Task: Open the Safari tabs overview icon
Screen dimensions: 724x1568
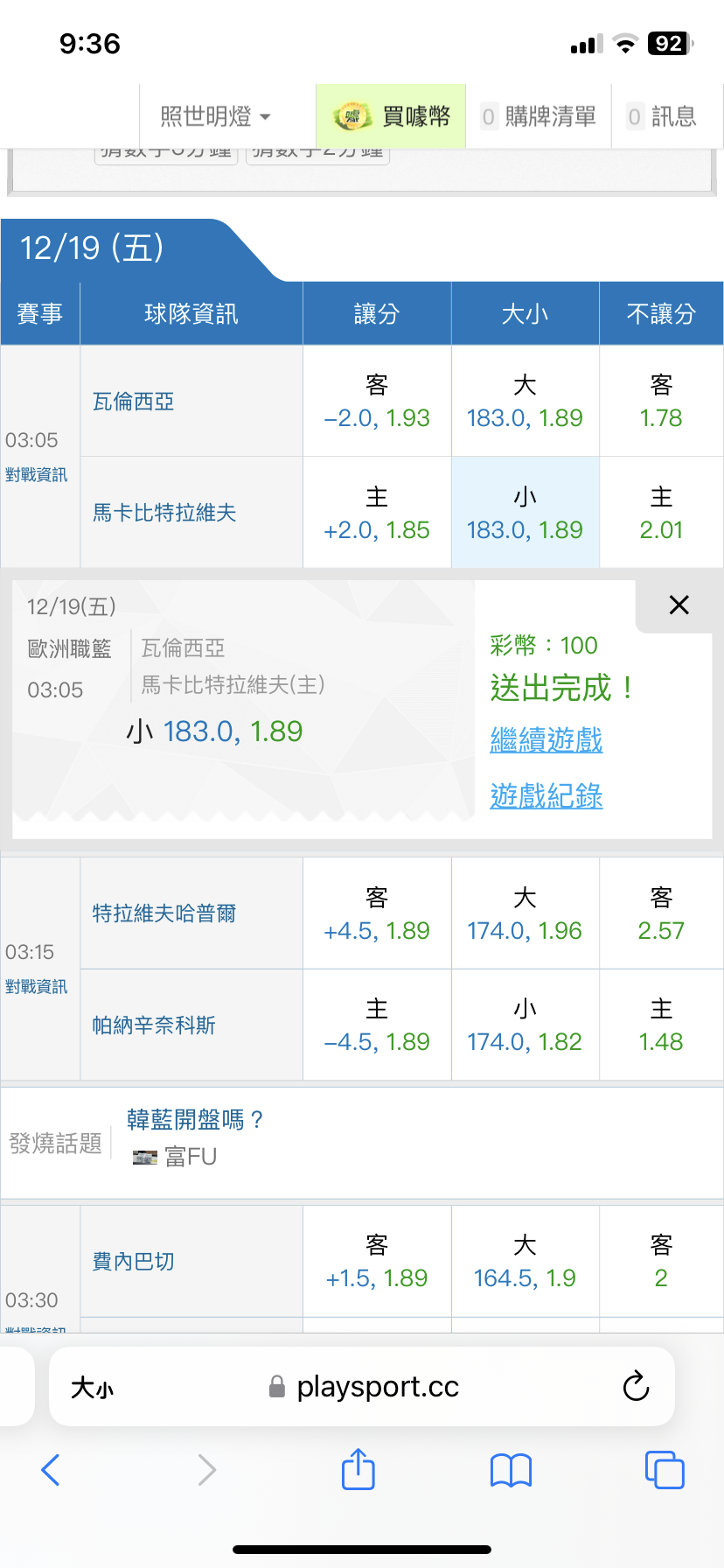Action: click(x=664, y=1469)
